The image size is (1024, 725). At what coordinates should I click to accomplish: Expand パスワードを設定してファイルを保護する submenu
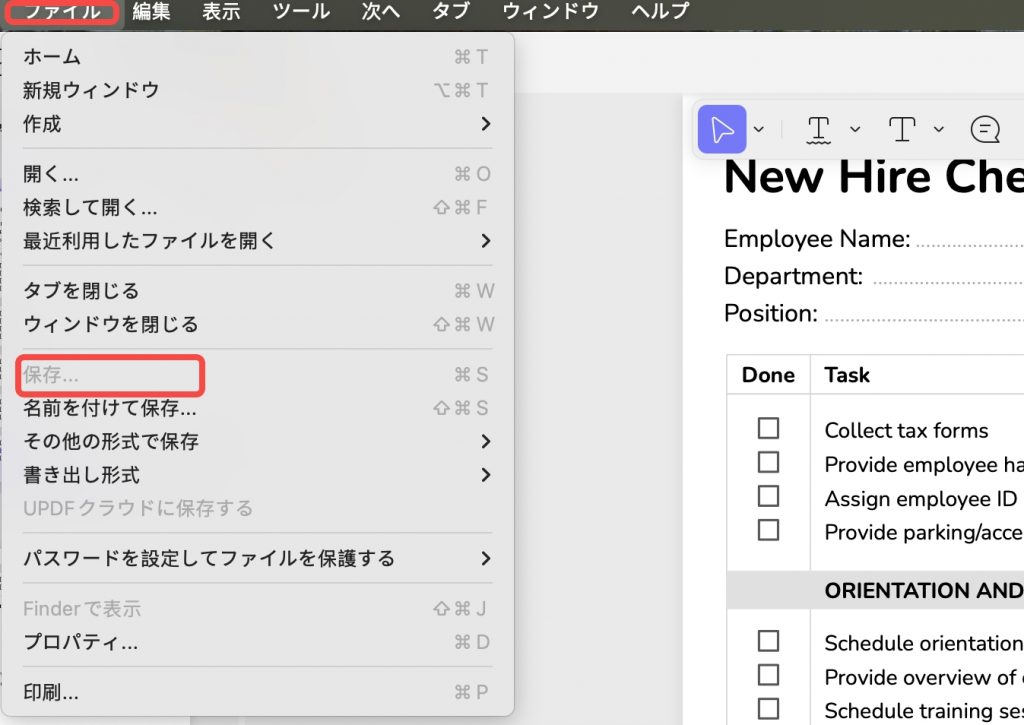click(257, 558)
